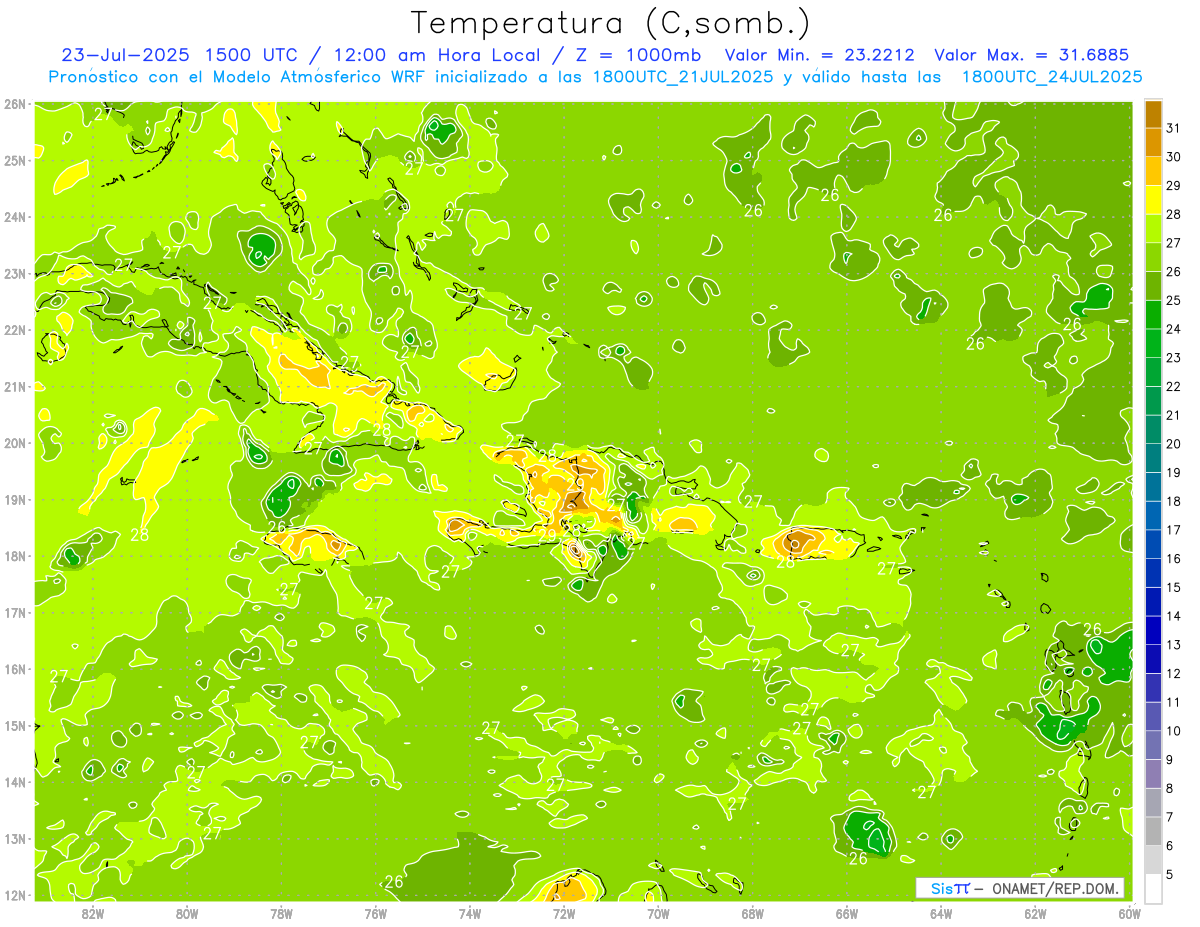Viewport: 1200px width, 927px height.
Task: Click the colorbar label '24'
Action: [1174, 329]
